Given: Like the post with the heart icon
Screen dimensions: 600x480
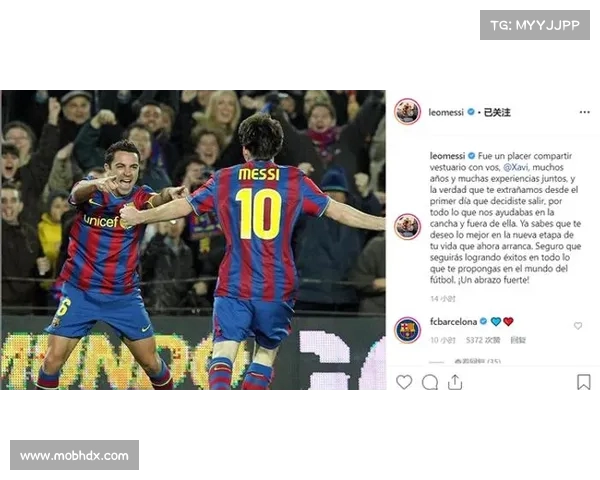Looking at the screenshot, I should point(404,382).
